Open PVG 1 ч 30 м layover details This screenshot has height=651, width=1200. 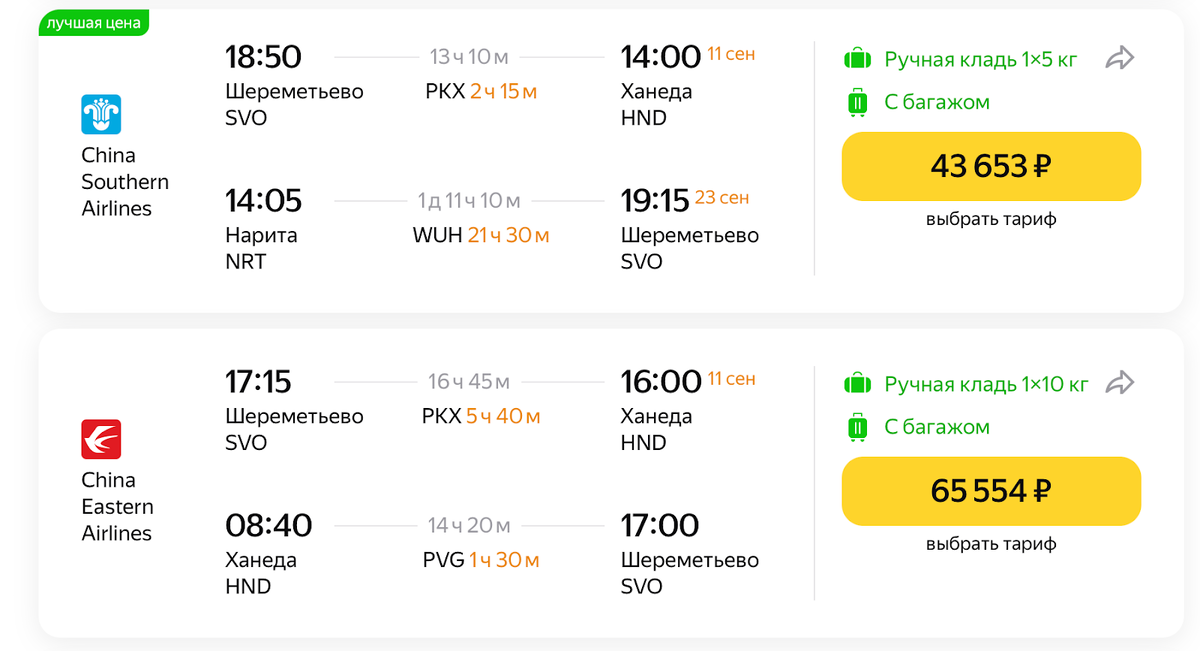[481, 560]
